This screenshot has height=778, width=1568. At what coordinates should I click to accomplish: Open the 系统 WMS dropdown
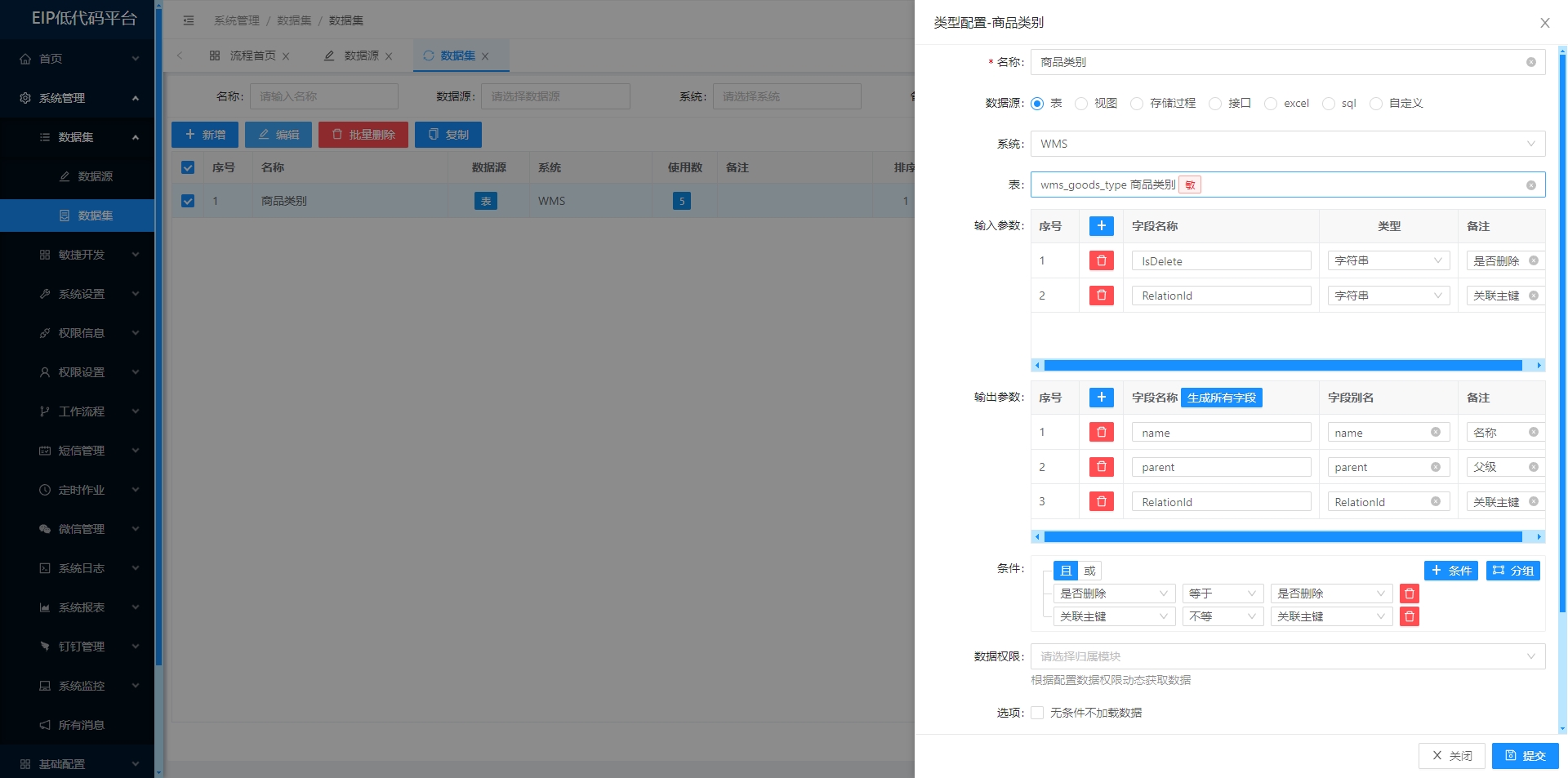tap(1287, 144)
